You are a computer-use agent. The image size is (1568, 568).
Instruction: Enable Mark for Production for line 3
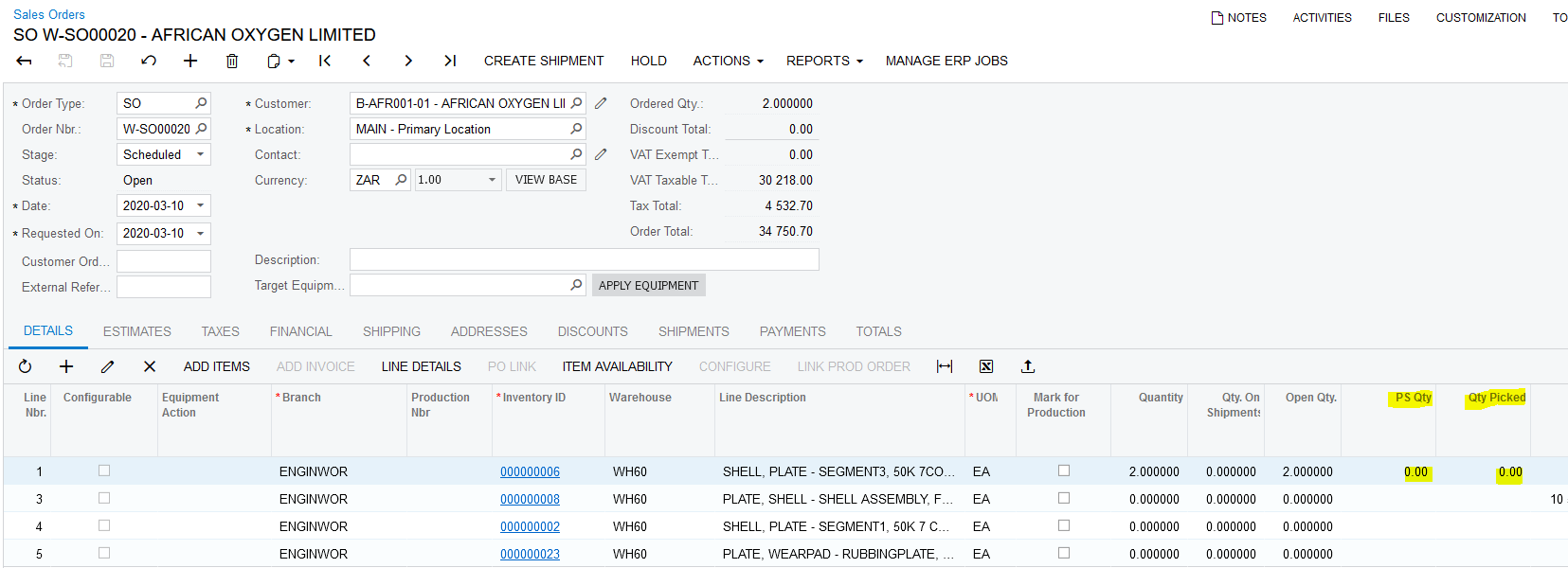(1064, 498)
